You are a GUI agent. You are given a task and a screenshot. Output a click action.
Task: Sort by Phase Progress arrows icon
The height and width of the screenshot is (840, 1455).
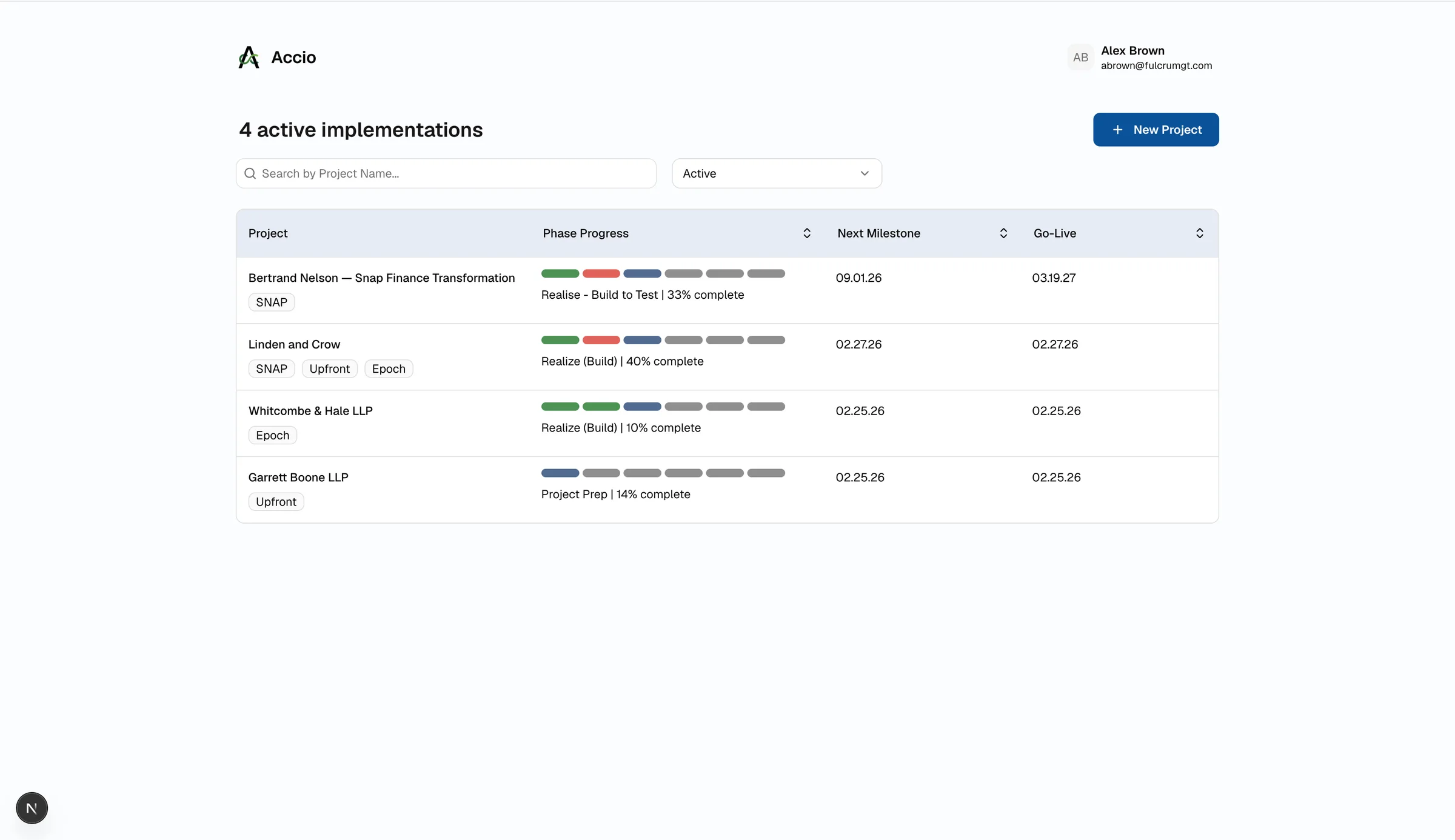pos(807,233)
